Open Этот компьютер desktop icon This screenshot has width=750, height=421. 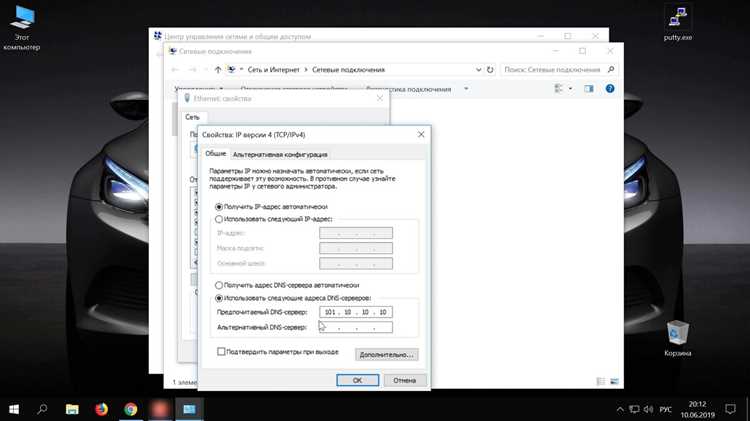click(22, 29)
